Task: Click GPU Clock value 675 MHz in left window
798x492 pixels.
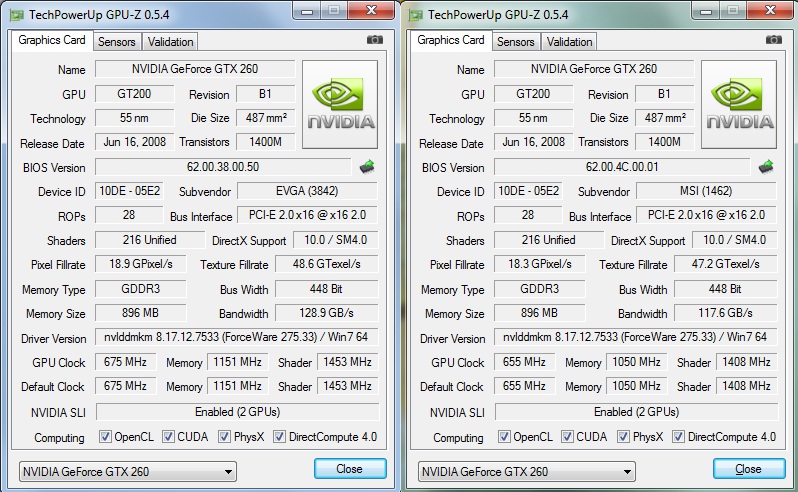Action: point(125,362)
